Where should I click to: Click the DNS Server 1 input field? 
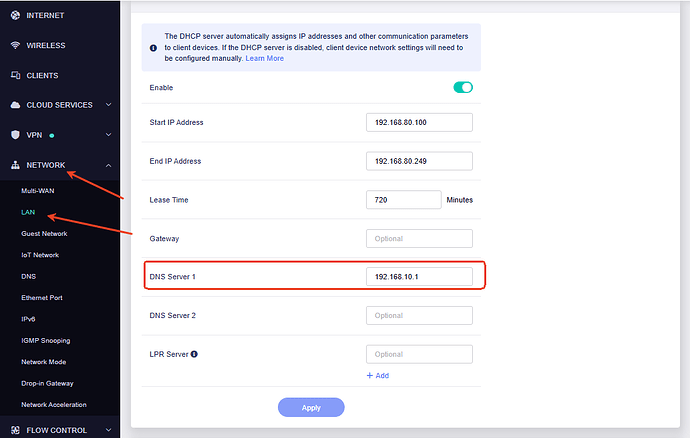(x=419, y=277)
